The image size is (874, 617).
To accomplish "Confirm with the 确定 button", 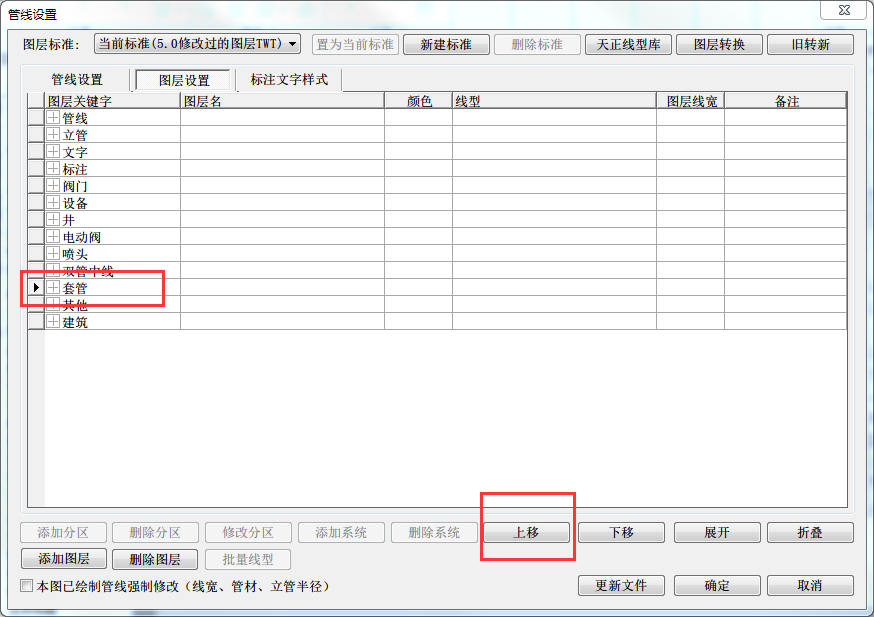I will click(x=717, y=585).
